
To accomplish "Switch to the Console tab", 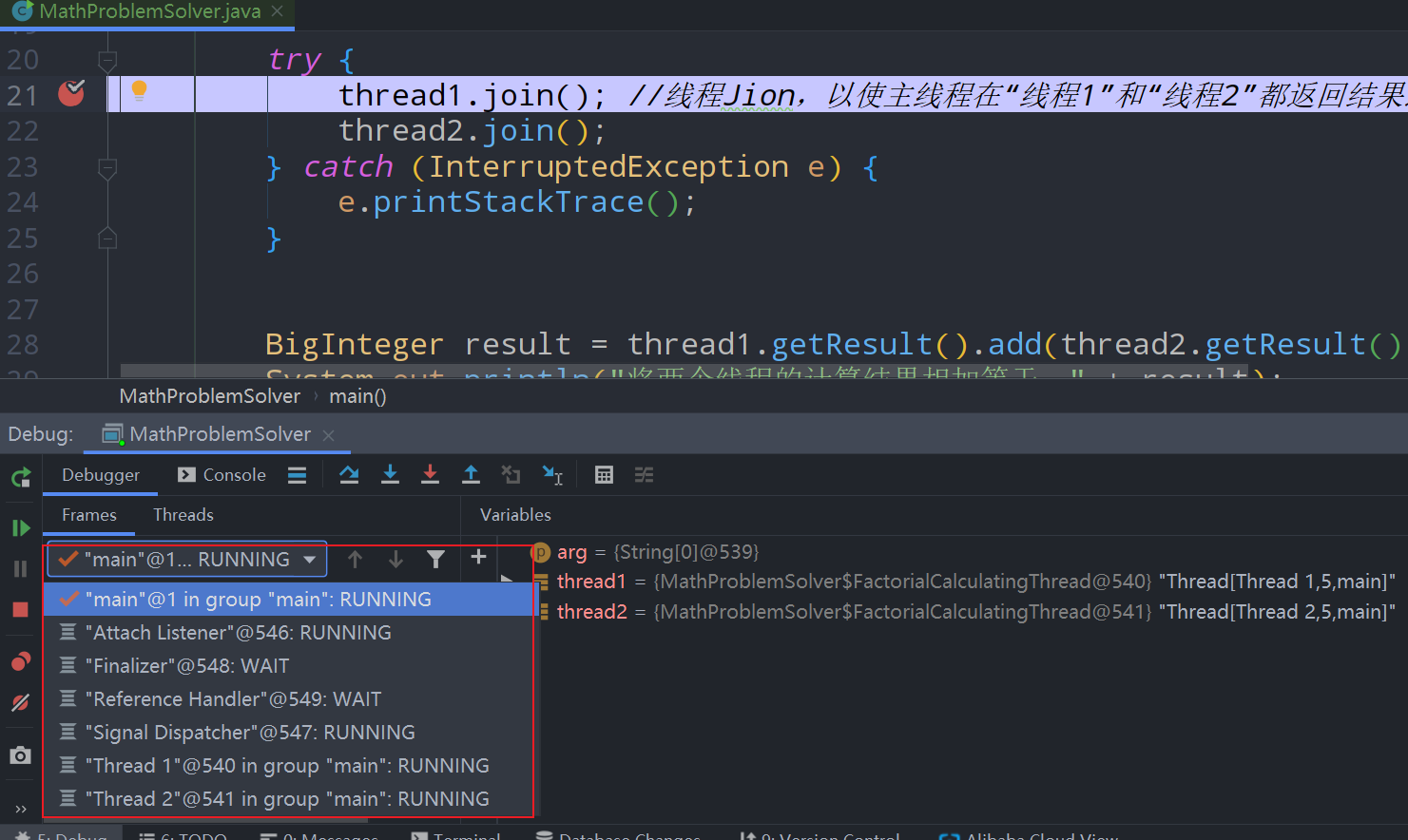I will [x=222, y=475].
